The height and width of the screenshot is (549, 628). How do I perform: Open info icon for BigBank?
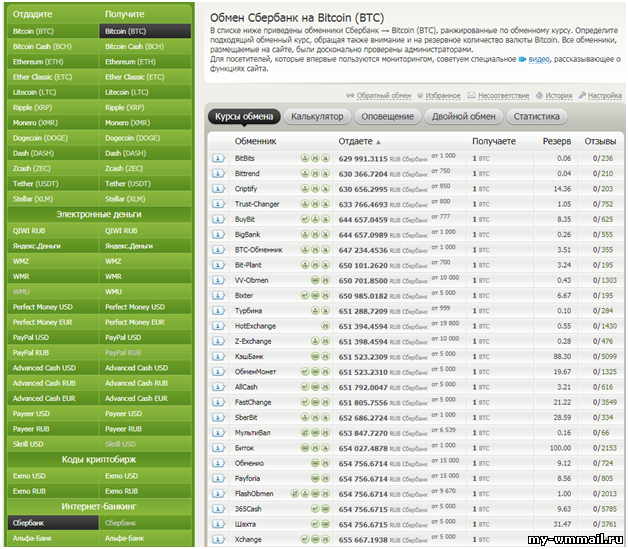218,234
